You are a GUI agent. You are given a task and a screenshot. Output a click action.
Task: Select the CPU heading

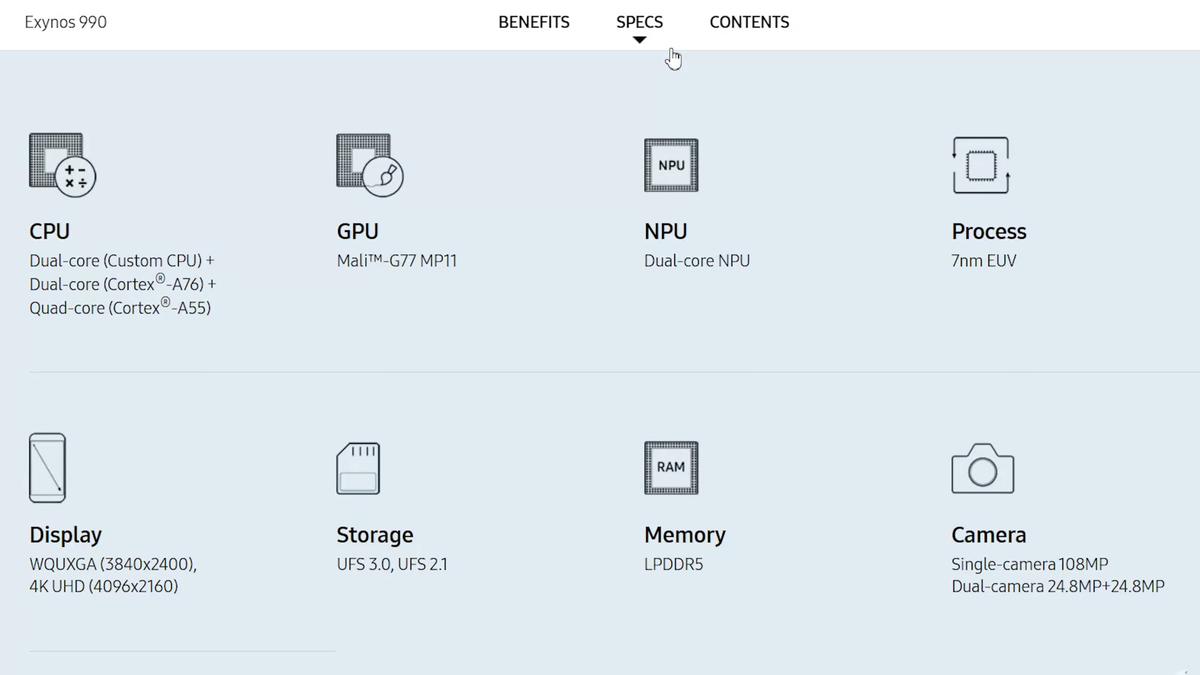point(50,231)
